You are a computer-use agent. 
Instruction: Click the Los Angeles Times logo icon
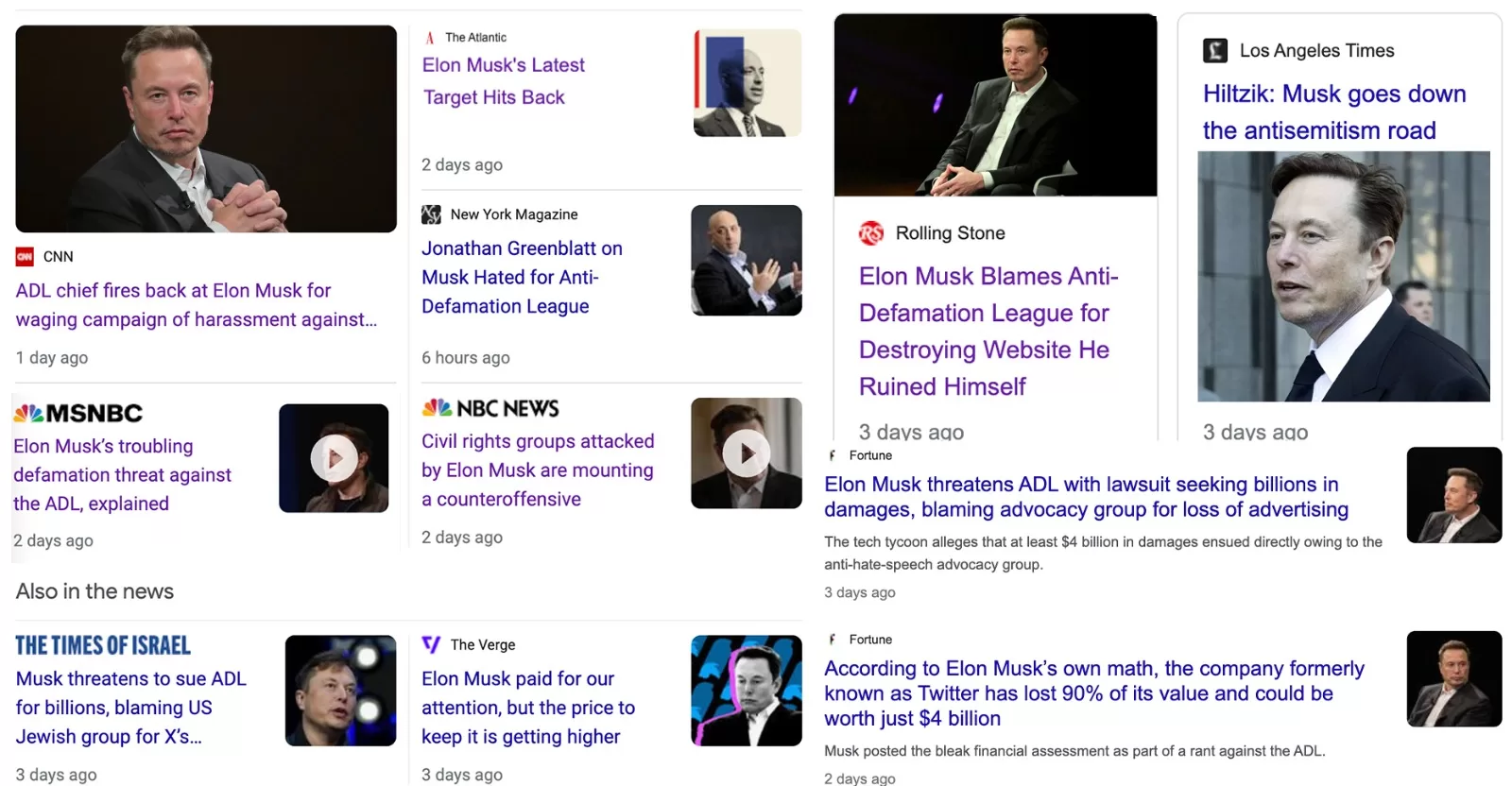[x=1214, y=51]
